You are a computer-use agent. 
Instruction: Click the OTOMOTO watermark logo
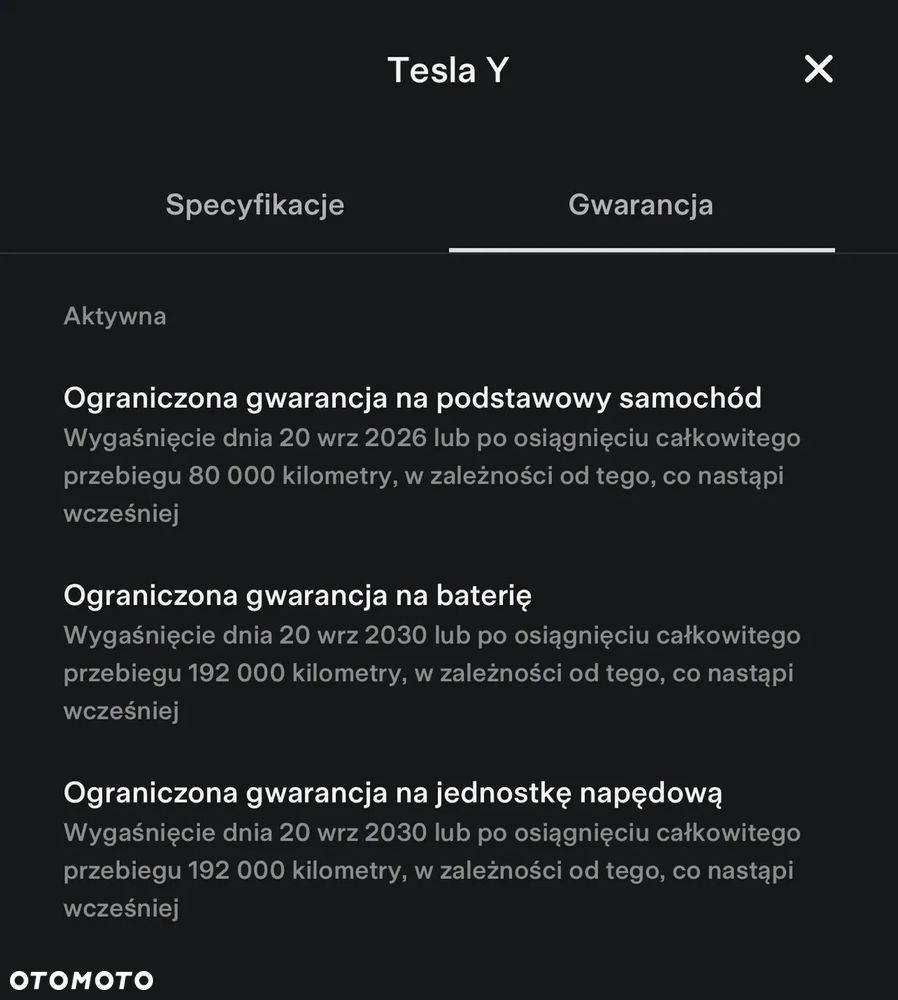[x=82, y=980]
